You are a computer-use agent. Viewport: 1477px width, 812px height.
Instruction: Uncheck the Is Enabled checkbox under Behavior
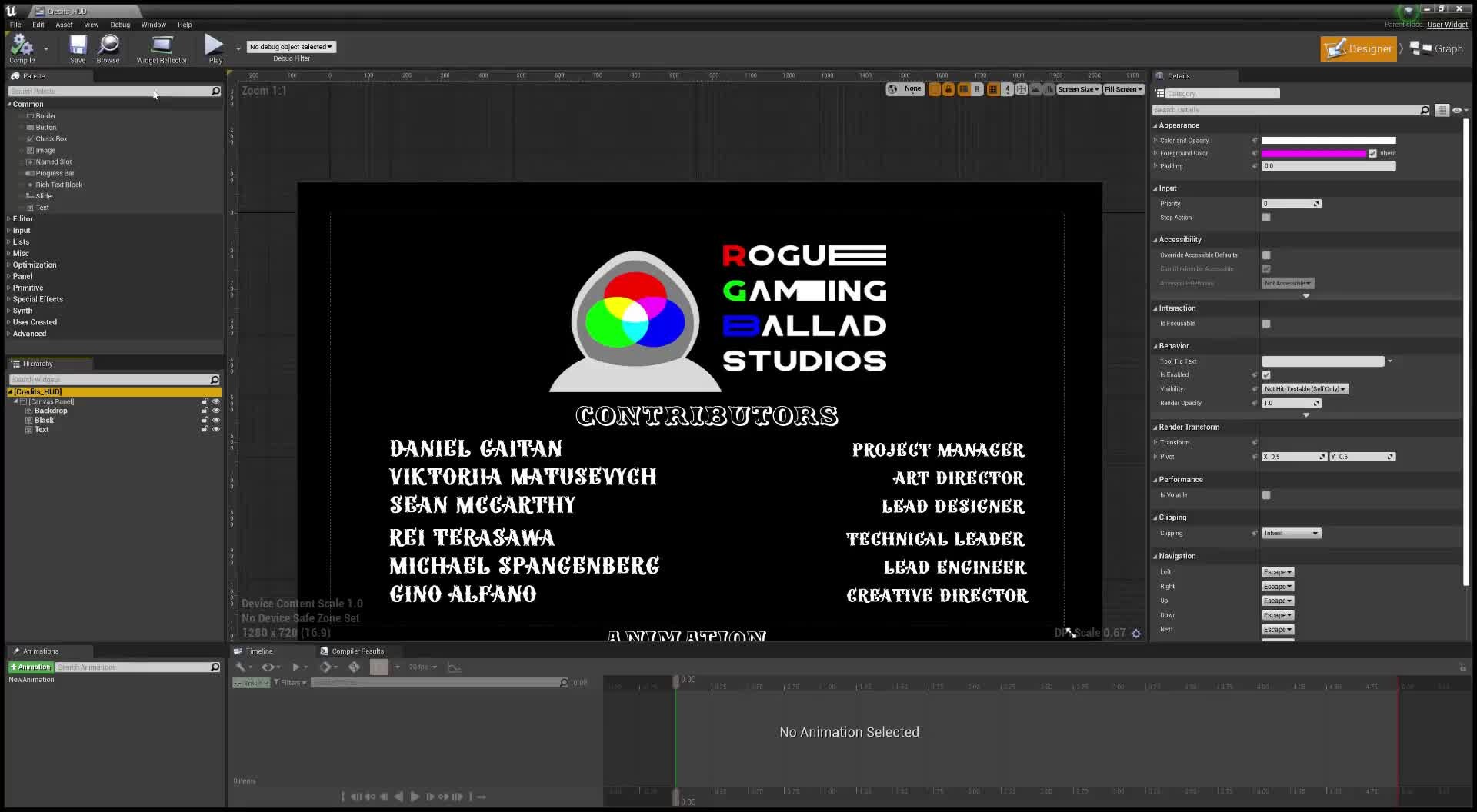[1265, 374]
